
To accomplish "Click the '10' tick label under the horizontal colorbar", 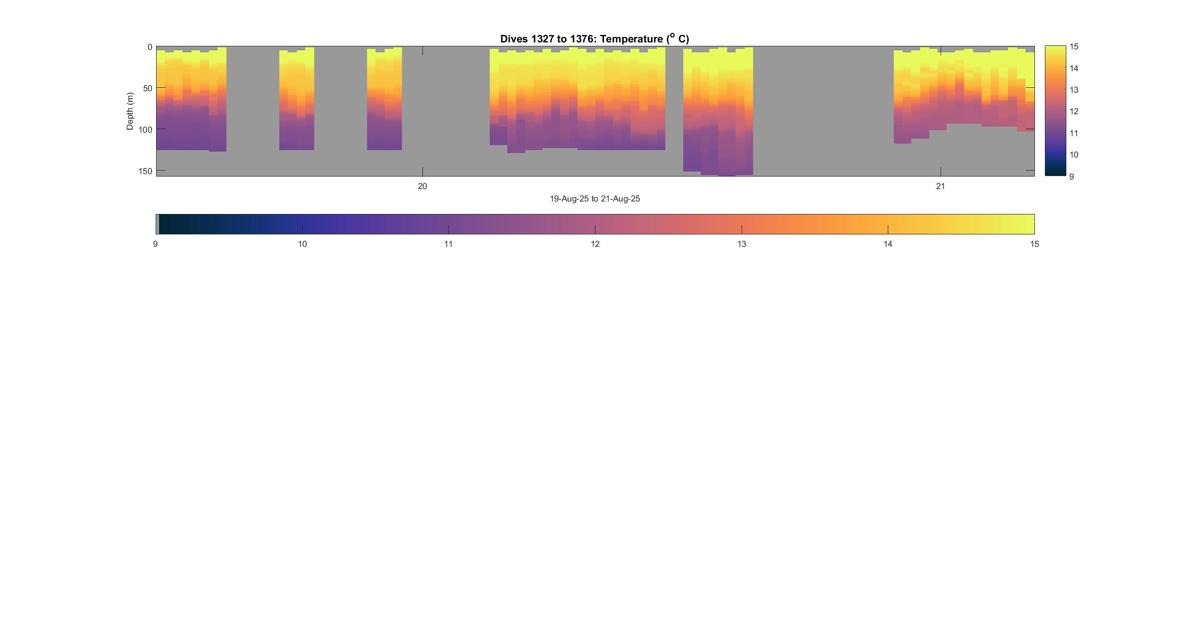I will tap(302, 244).
